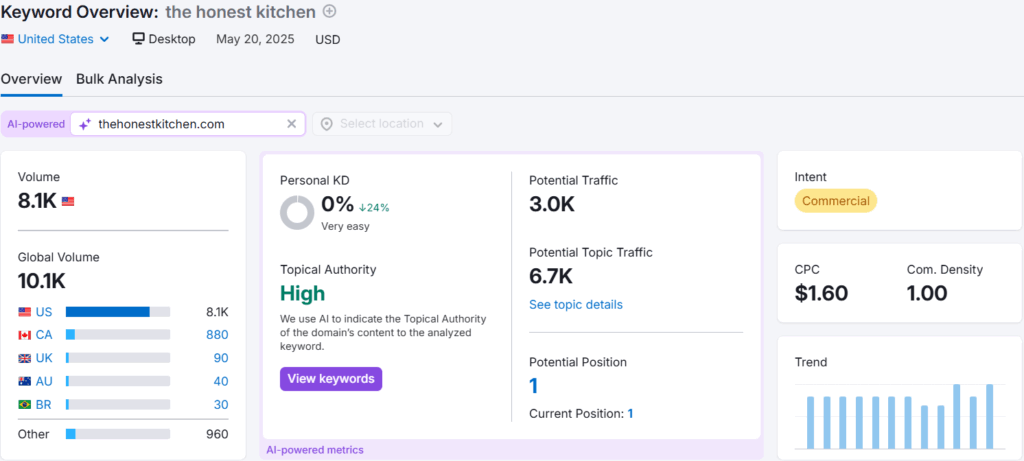This screenshot has width=1024, height=461.
Task: Click the Personal KD donut chart icon
Action: [297, 213]
